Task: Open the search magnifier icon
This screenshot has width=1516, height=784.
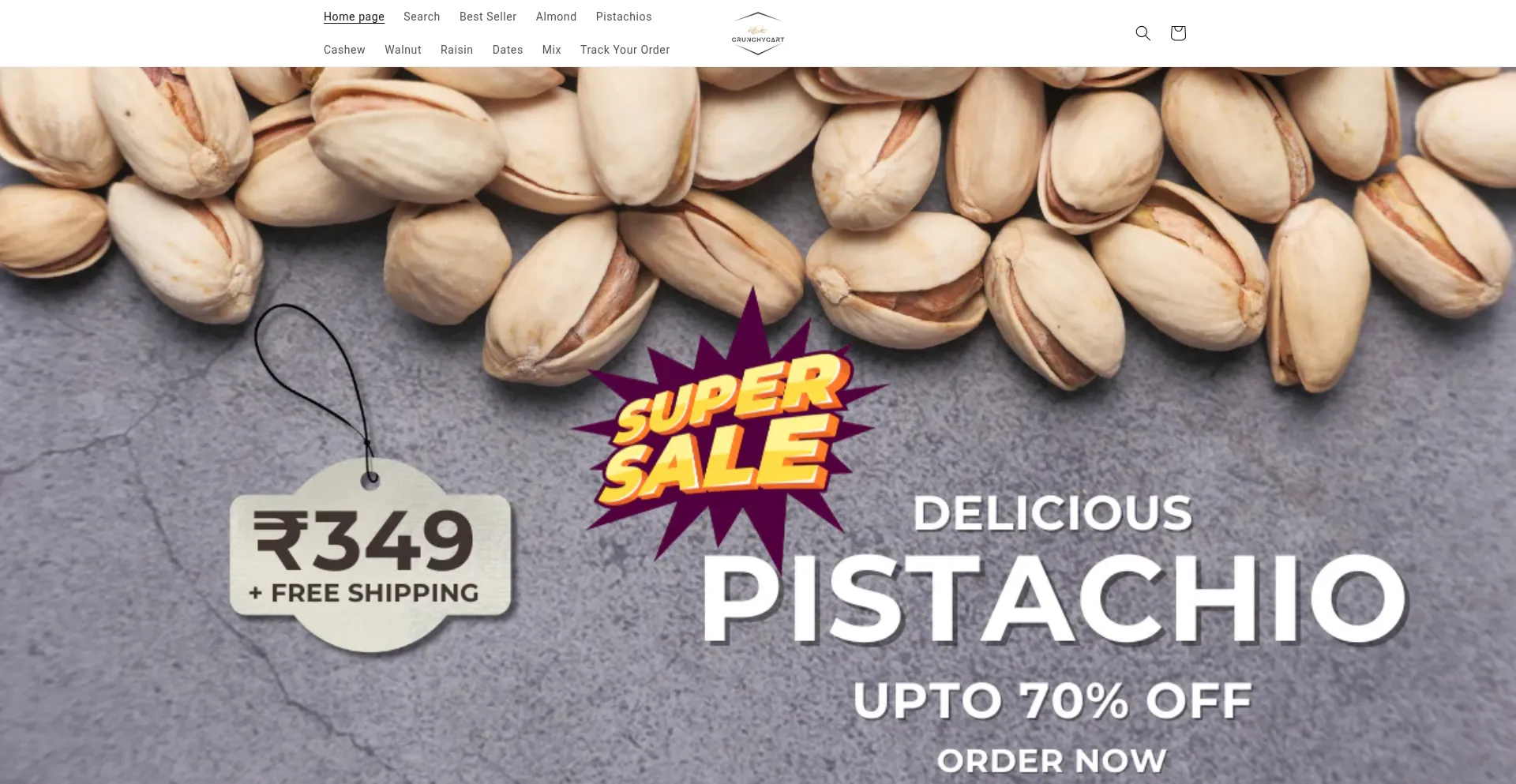Action: 1143,33
